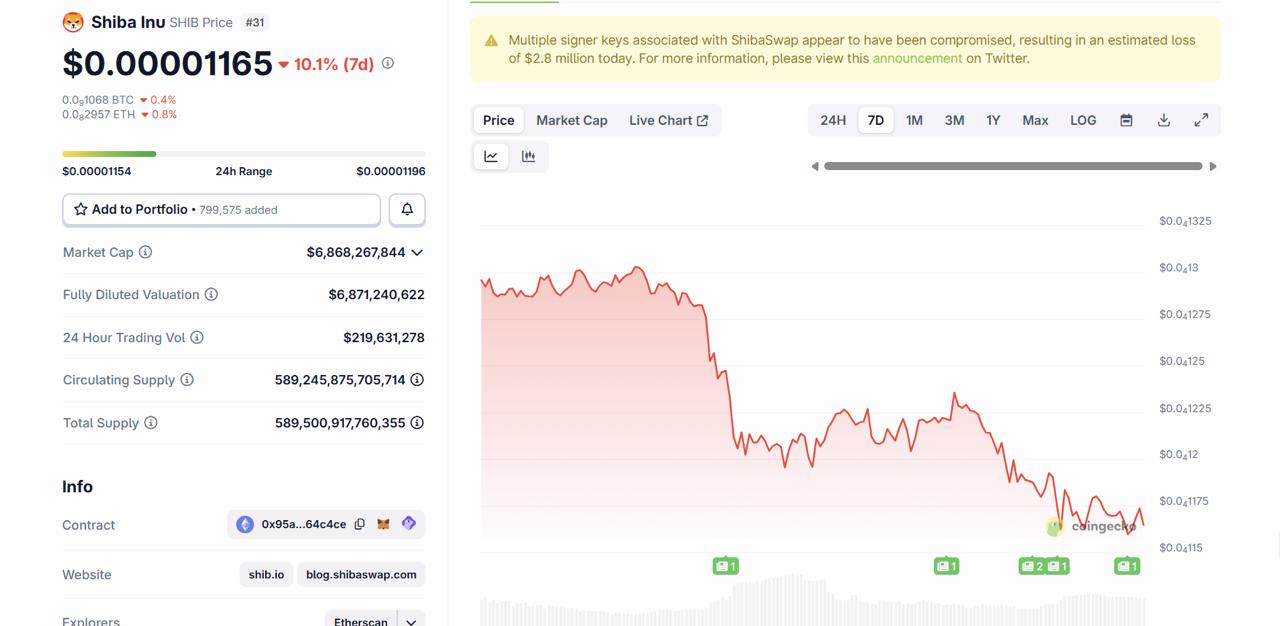Image resolution: width=1280 pixels, height=626 pixels.
Task: Select the 24H time range
Action: (833, 120)
